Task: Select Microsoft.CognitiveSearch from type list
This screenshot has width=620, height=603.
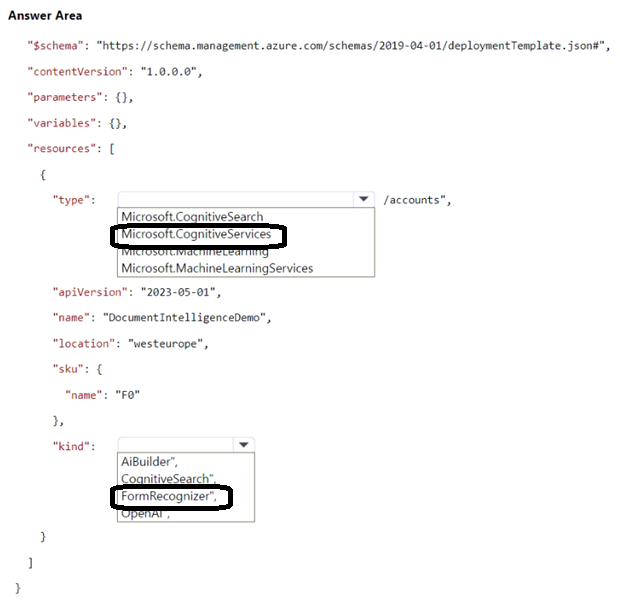Action: pyautogui.click(x=191, y=217)
